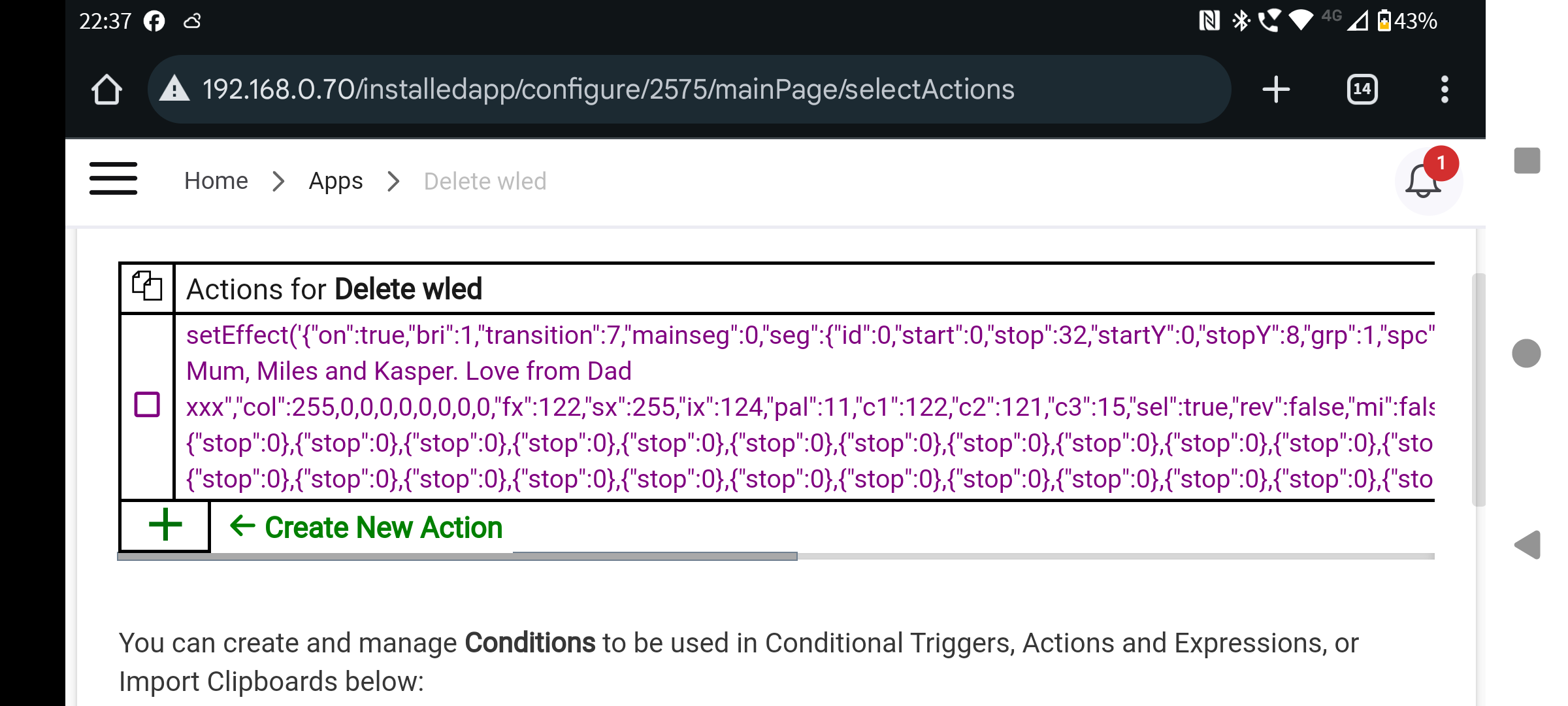Open the browser three-dot overflow menu
1568x706 pixels.
tap(1445, 90)
